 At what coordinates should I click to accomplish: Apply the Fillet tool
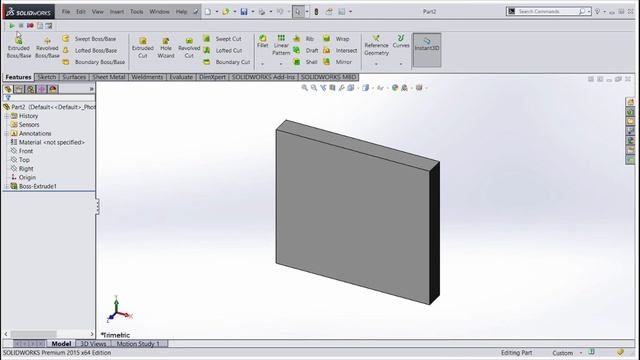pos(262,42)
